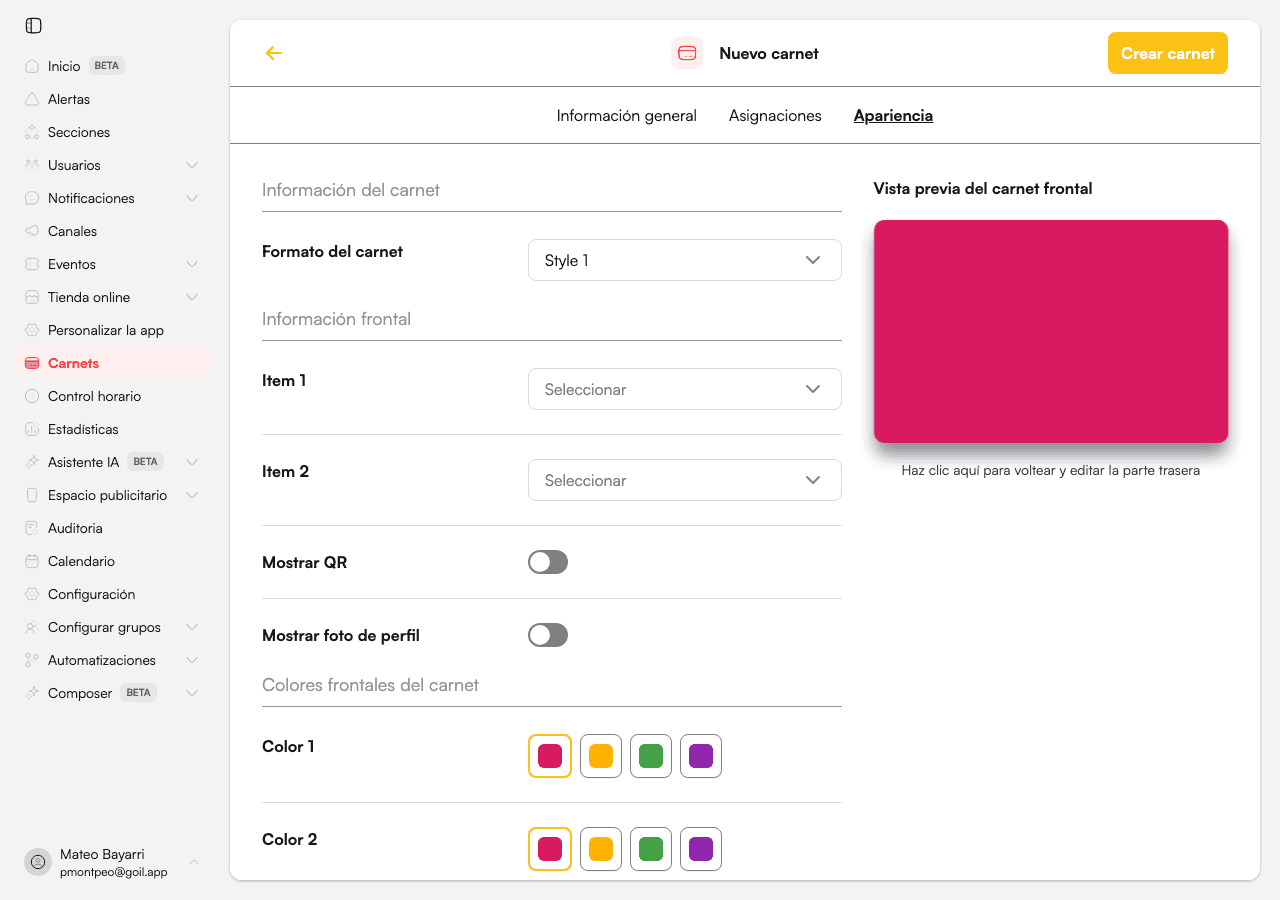Click the Canales megaphone icon
Viewport: 1280px width, 900px height.
click(32, 231)
